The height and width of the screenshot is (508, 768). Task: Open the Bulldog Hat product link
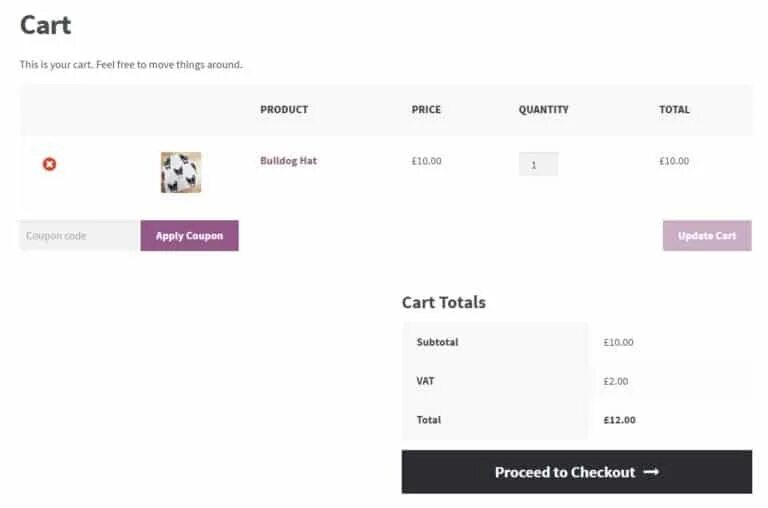point(288,160)
